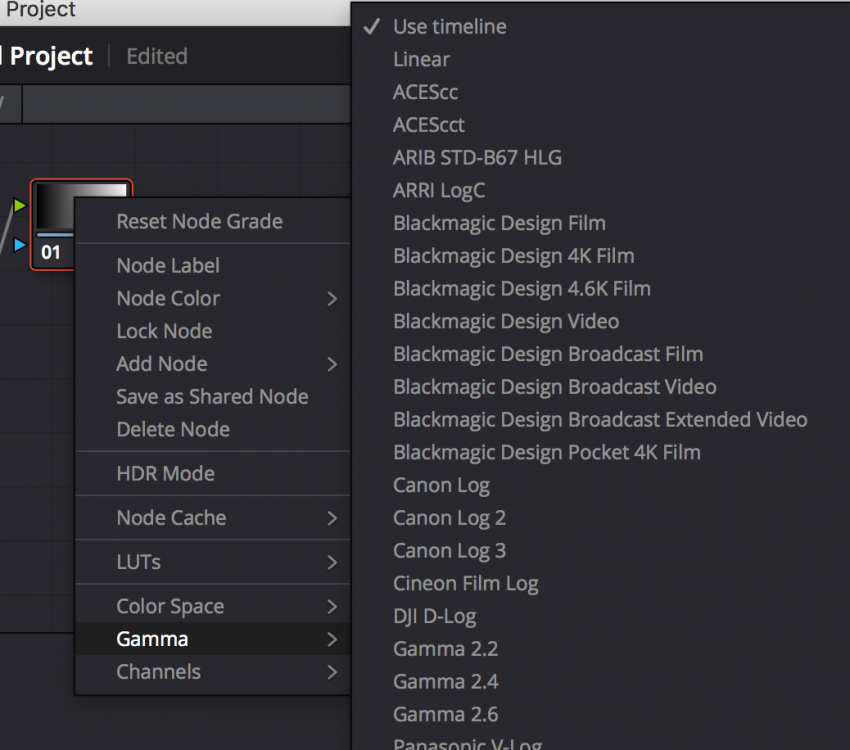Select the checked Use timeline option
The image size is (850, 750).
[x=449, y=27]
